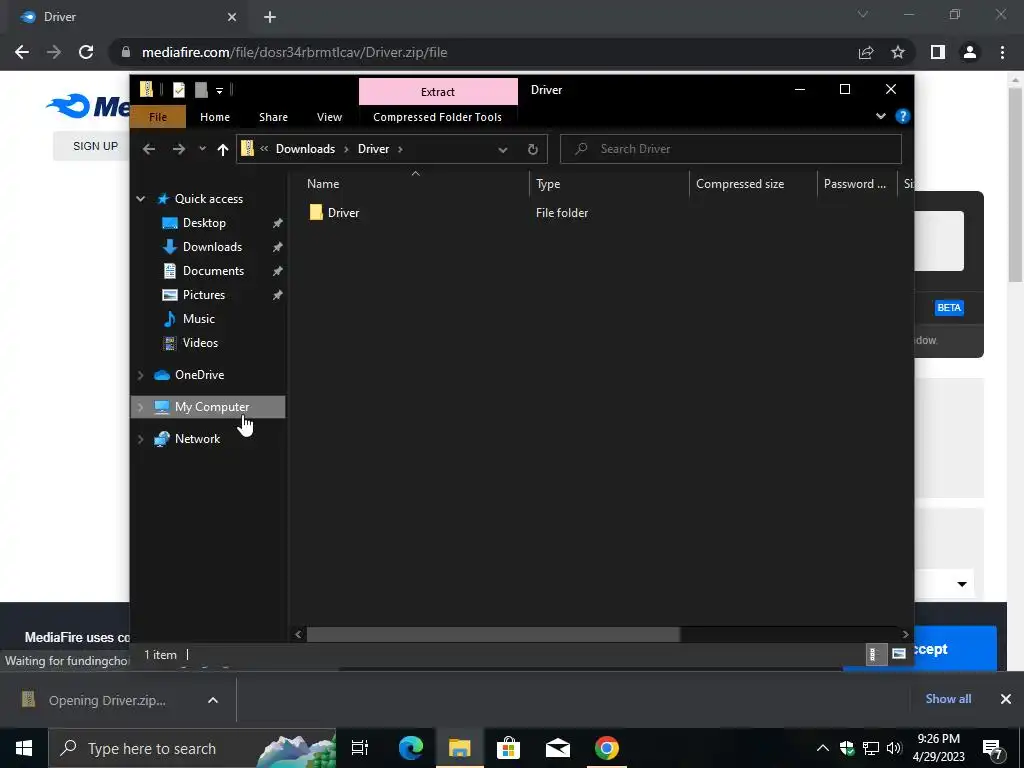Click Chrome's back navigation arrow
Image resolution: width=1024 pixels, height=768 pixels.
click(22, 52)
